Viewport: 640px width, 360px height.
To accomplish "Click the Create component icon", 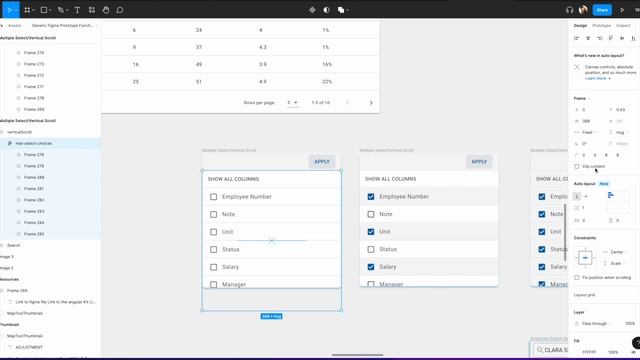I will tap(312, 10).
